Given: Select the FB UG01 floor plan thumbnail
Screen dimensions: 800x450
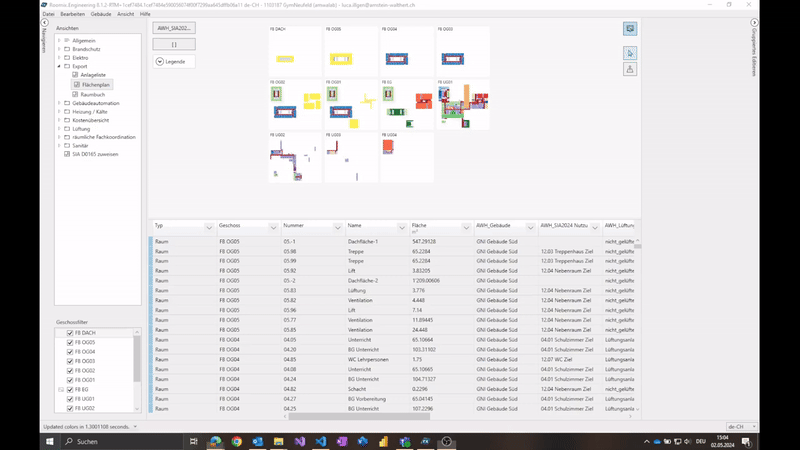Looking at the screenshot, I should (x=462, y=103).
